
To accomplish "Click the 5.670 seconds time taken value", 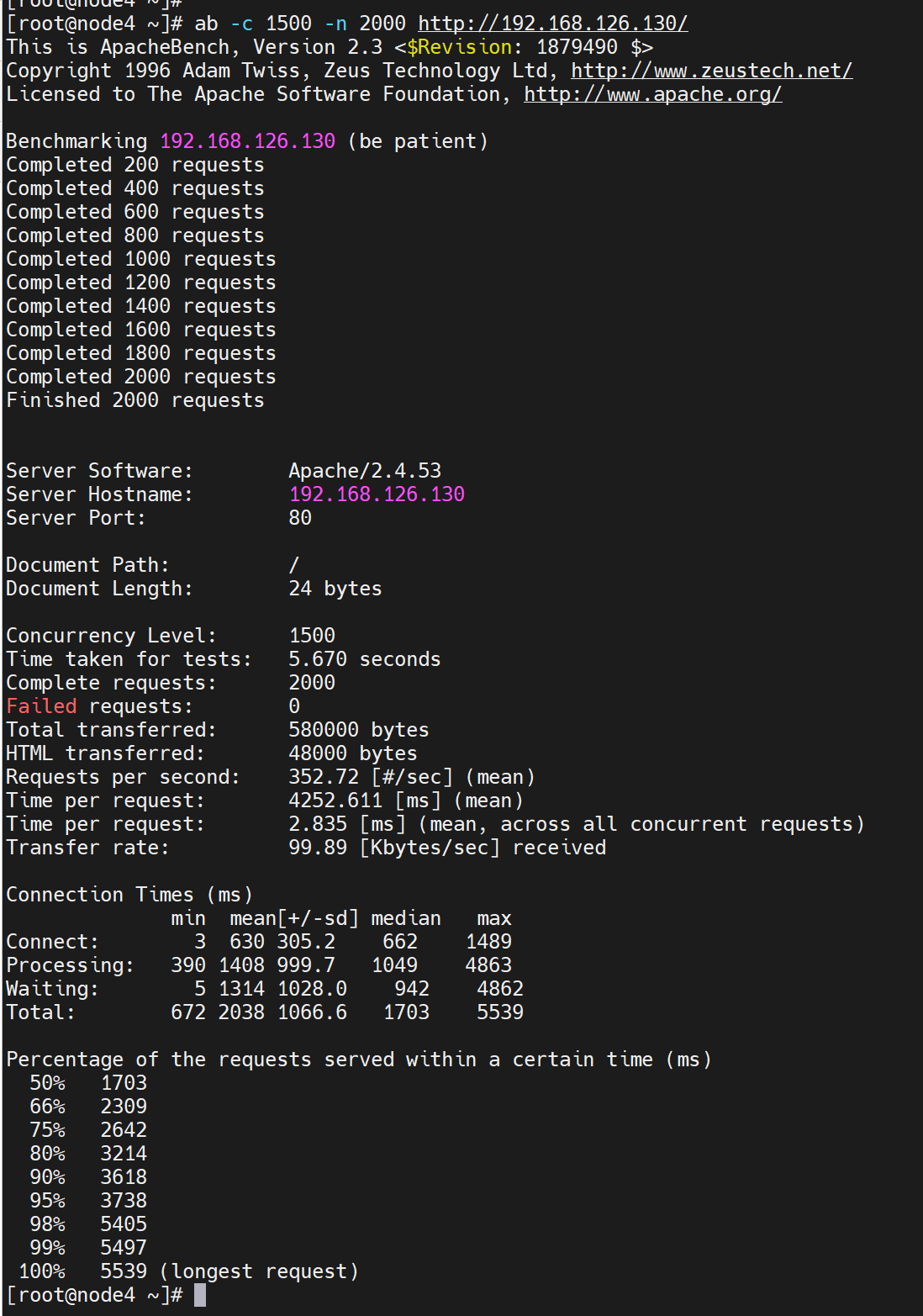I will pyautogui.click(x=364, y=659).
